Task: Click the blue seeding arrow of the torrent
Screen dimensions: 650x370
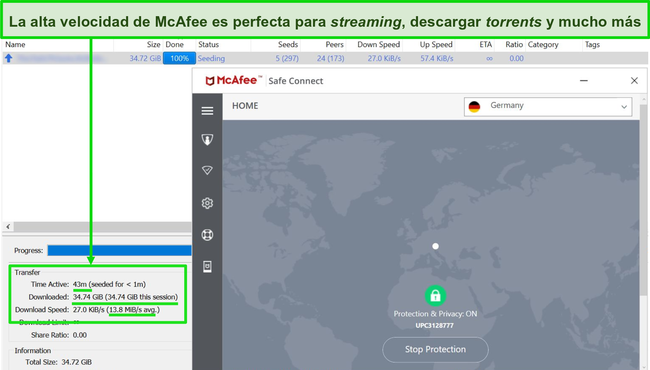Action: [x=8, y=58]
